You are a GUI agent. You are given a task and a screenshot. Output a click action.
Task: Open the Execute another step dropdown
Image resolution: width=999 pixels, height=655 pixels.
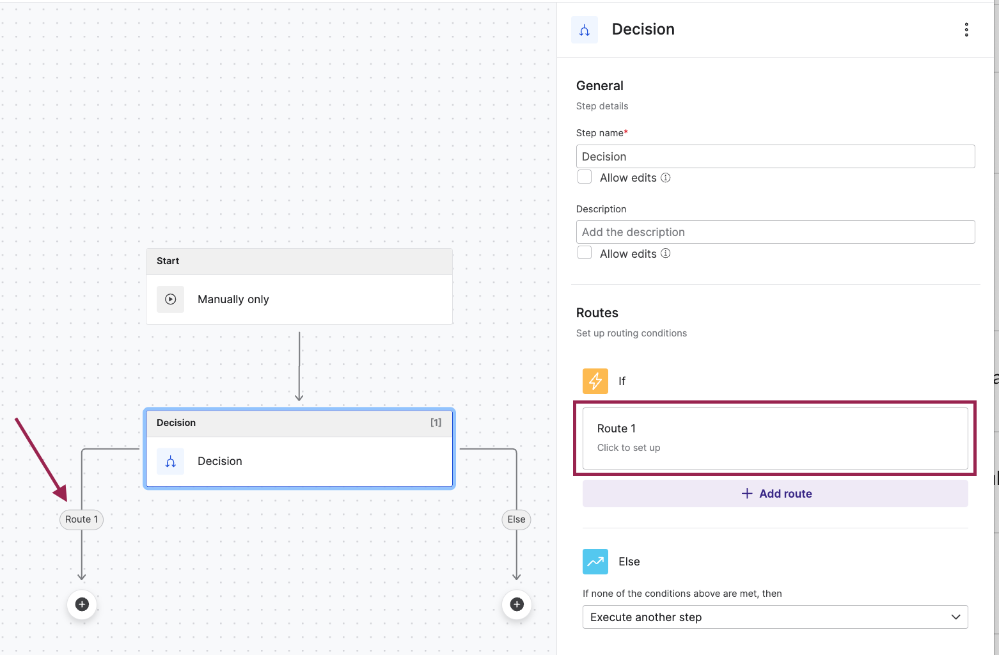tap(775, 617)
